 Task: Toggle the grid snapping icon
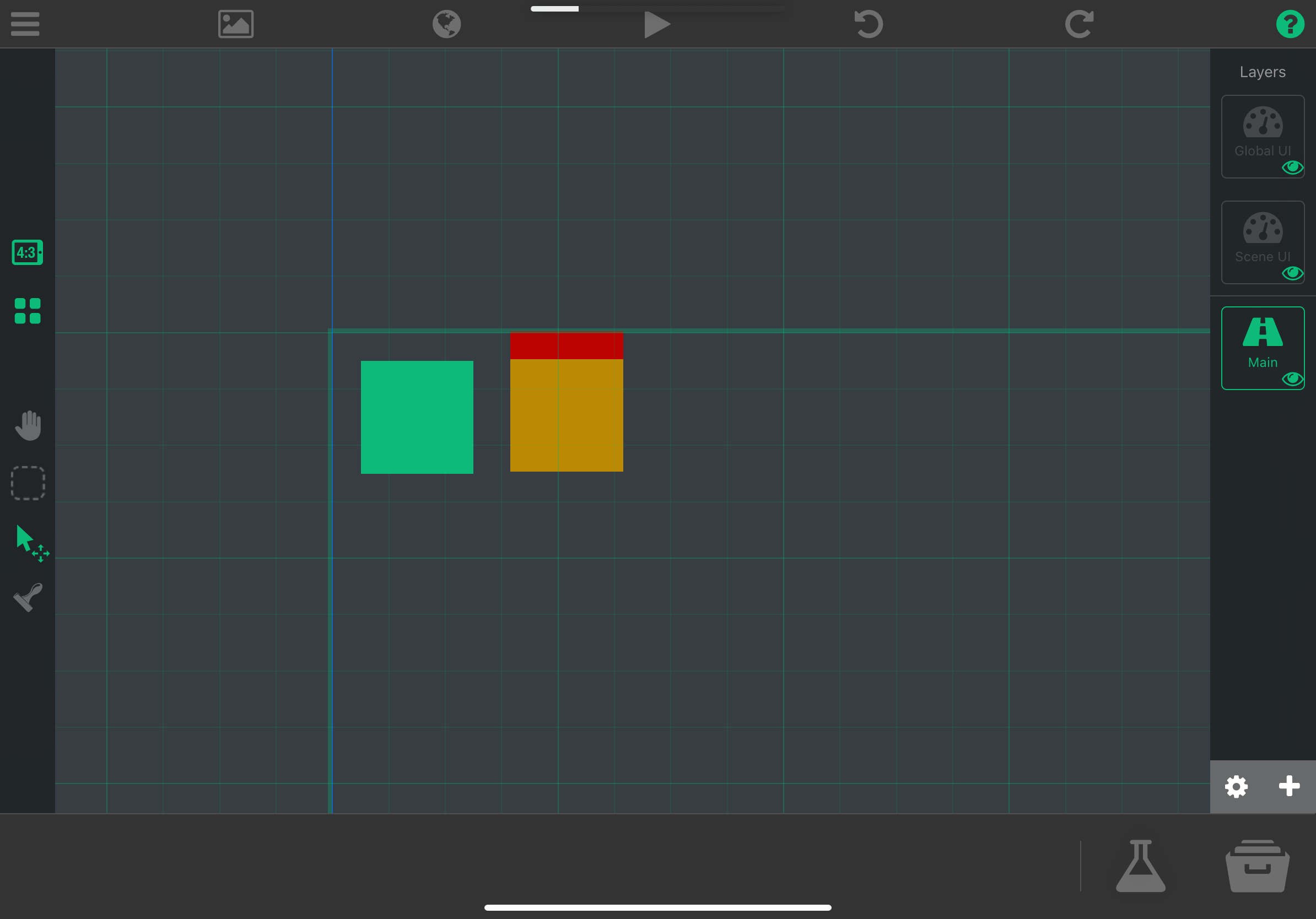tap(28, 311)
